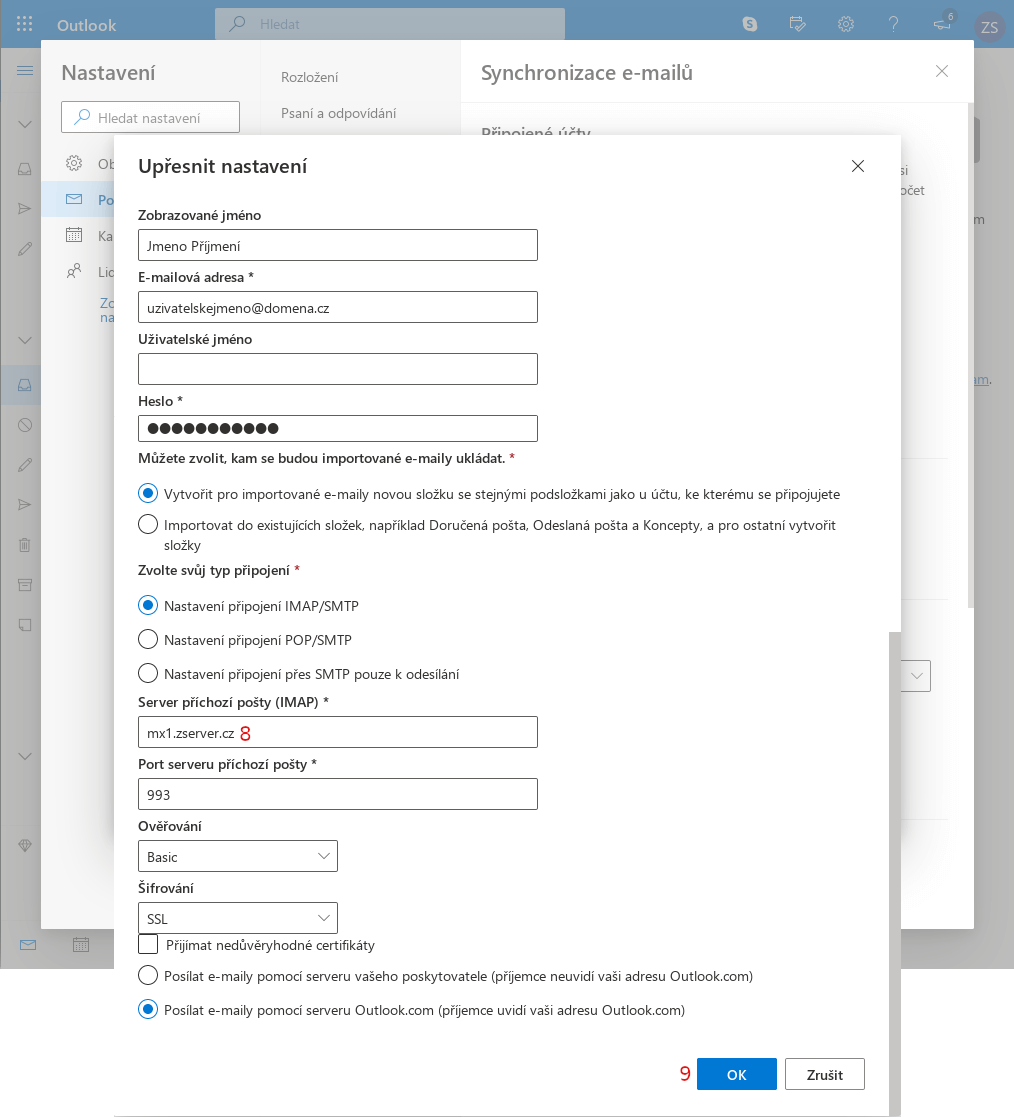Viewport: 1014px width, 1118px height.
Task: Click Zobrazované jméno input field
Action: tap(338, 245)
